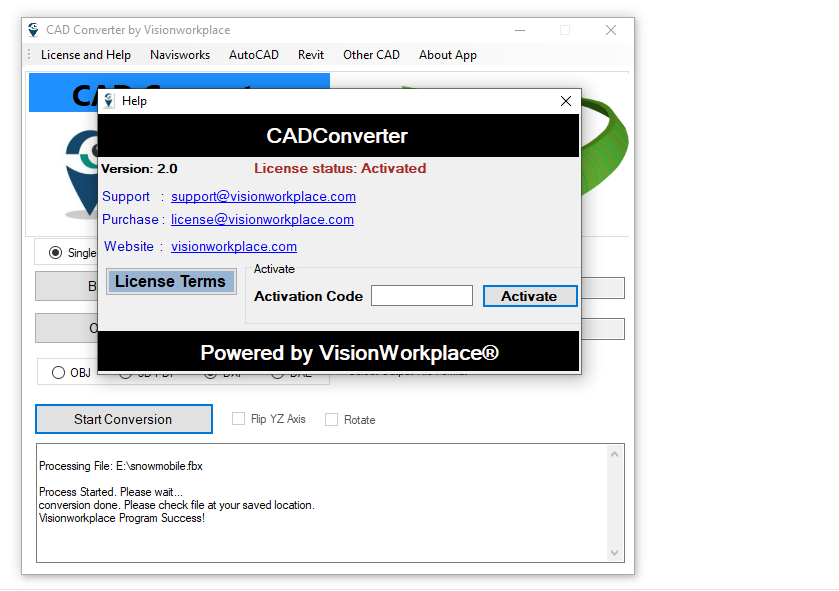This screenshot has height=591, width=839.
Task: Click the log scrollbar up arrow
Action: [614, 454]
